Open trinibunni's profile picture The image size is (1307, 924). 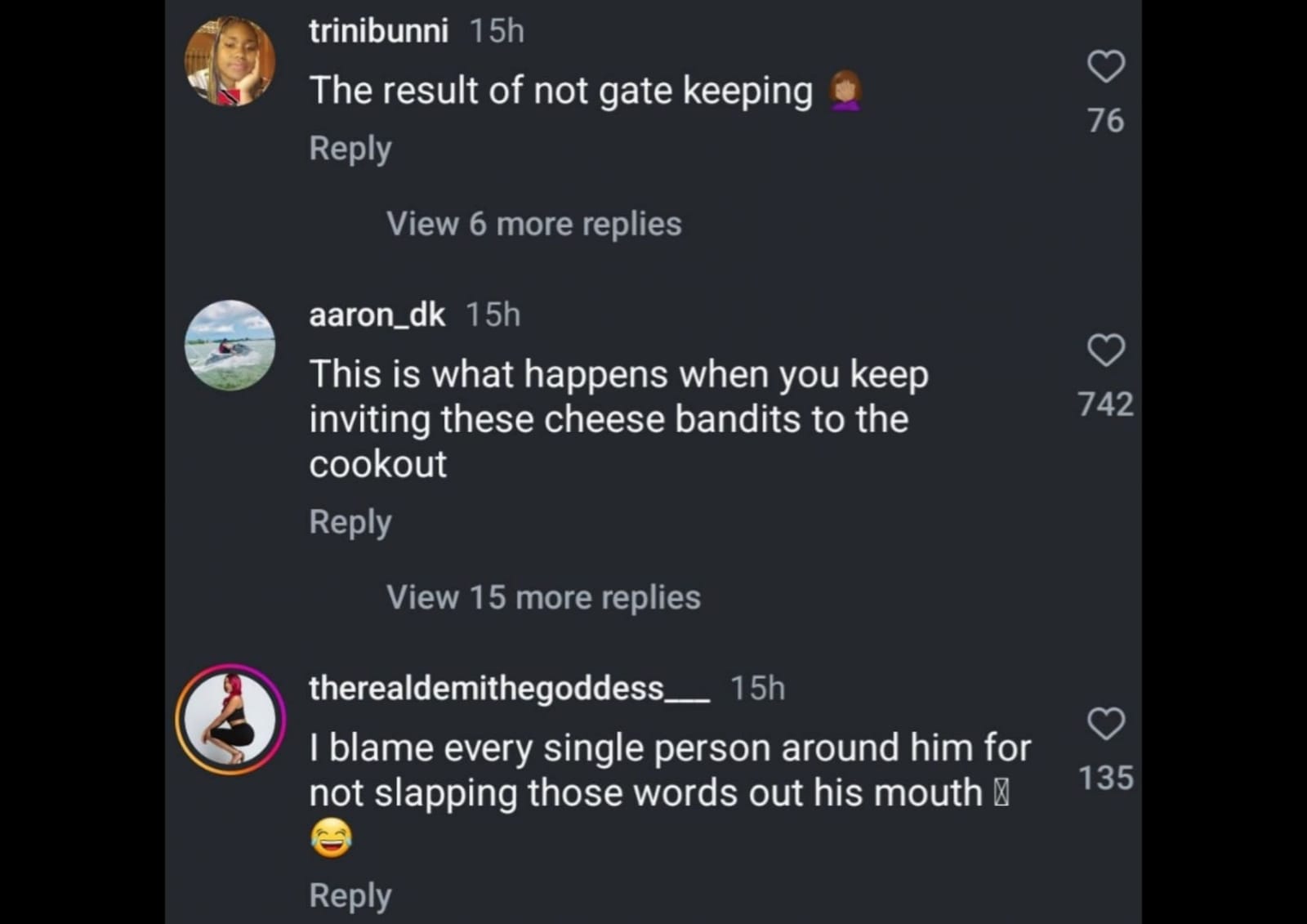(230, 61)
